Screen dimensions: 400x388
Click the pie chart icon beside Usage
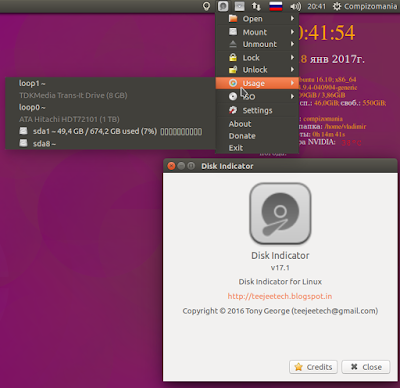tap(233, 83)
